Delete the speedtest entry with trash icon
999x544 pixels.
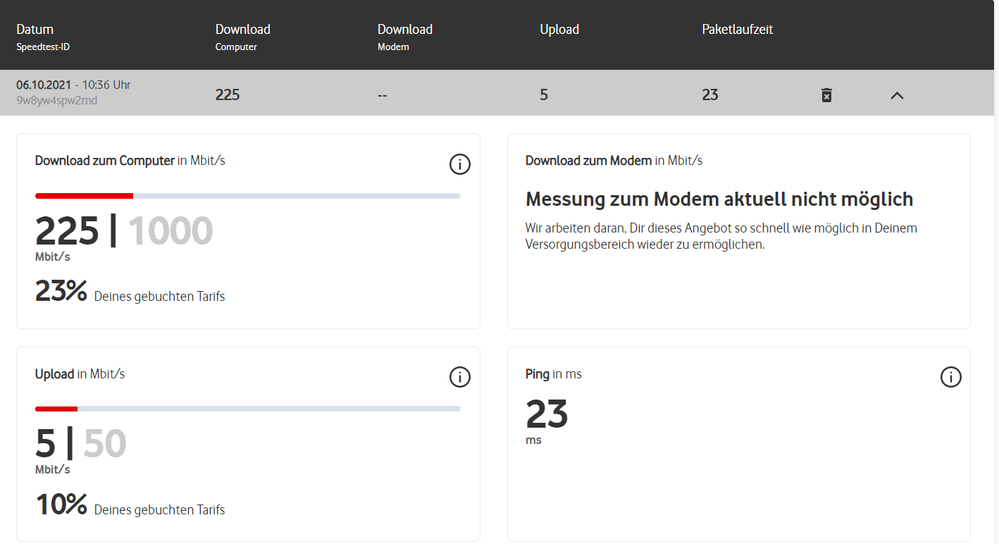click(x=826, y=95)
